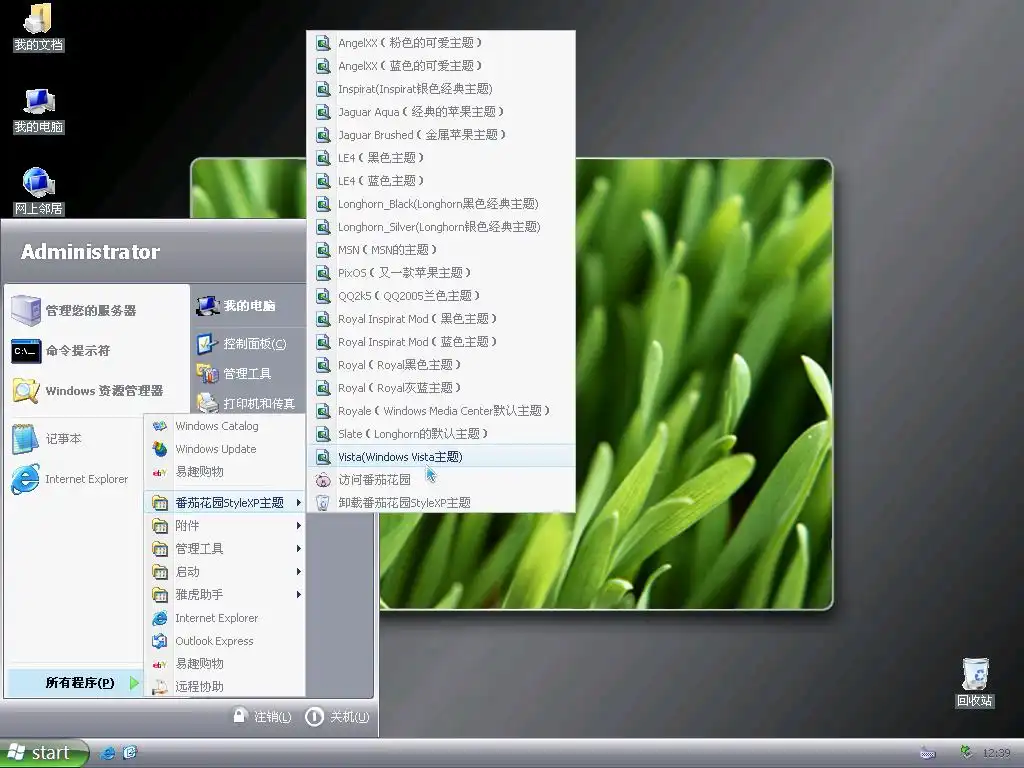Open 管理工具 in start menu right pane
Viewport: 1024px width, 768px height.
point(249,374)
